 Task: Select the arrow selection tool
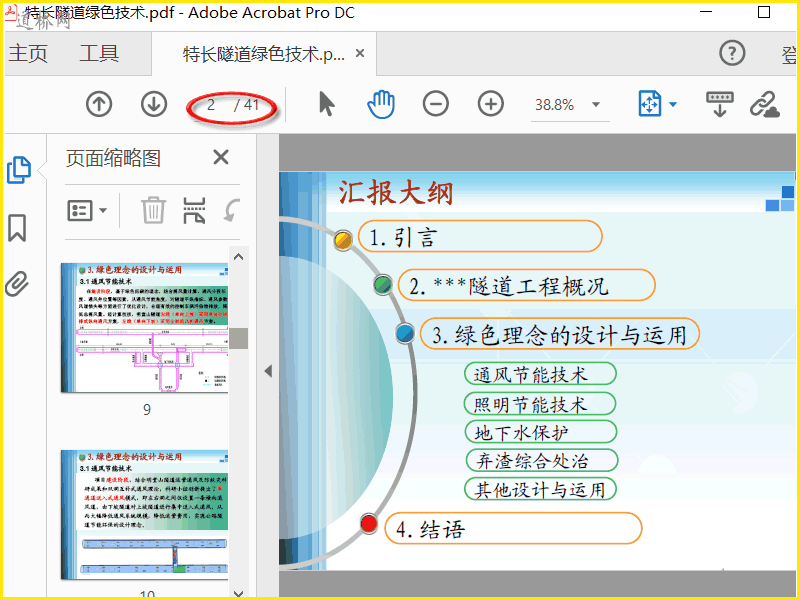[327, 104]
